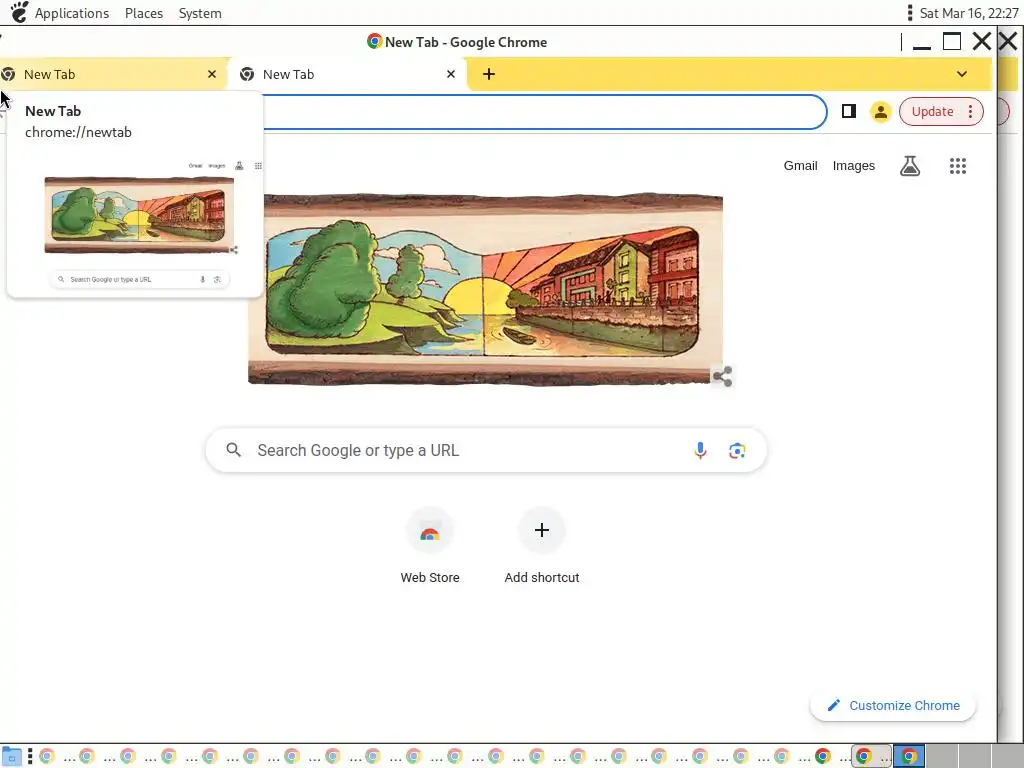
Task: Open the Gmail link
Action: (x=800, y=166)
